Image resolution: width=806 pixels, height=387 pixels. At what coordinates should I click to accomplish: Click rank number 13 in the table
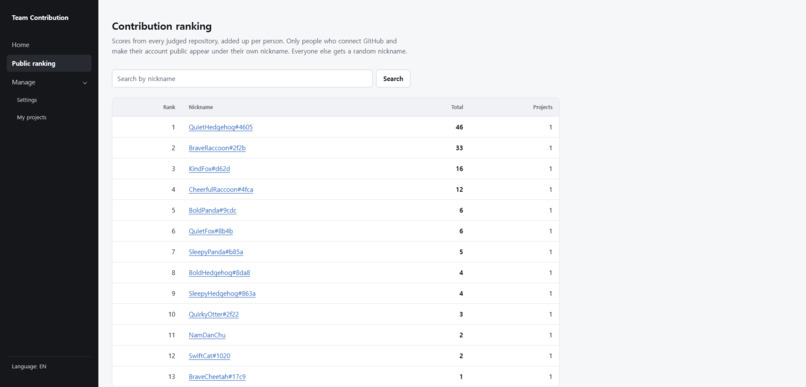[x=172, y=377]
